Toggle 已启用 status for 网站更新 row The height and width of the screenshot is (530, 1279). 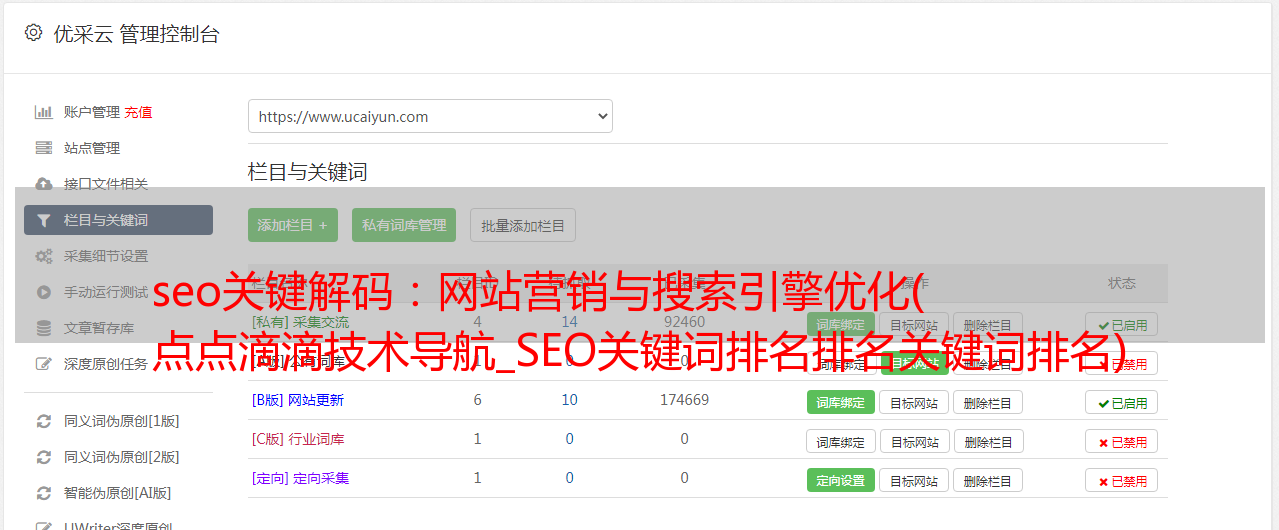pos(1122,402)
